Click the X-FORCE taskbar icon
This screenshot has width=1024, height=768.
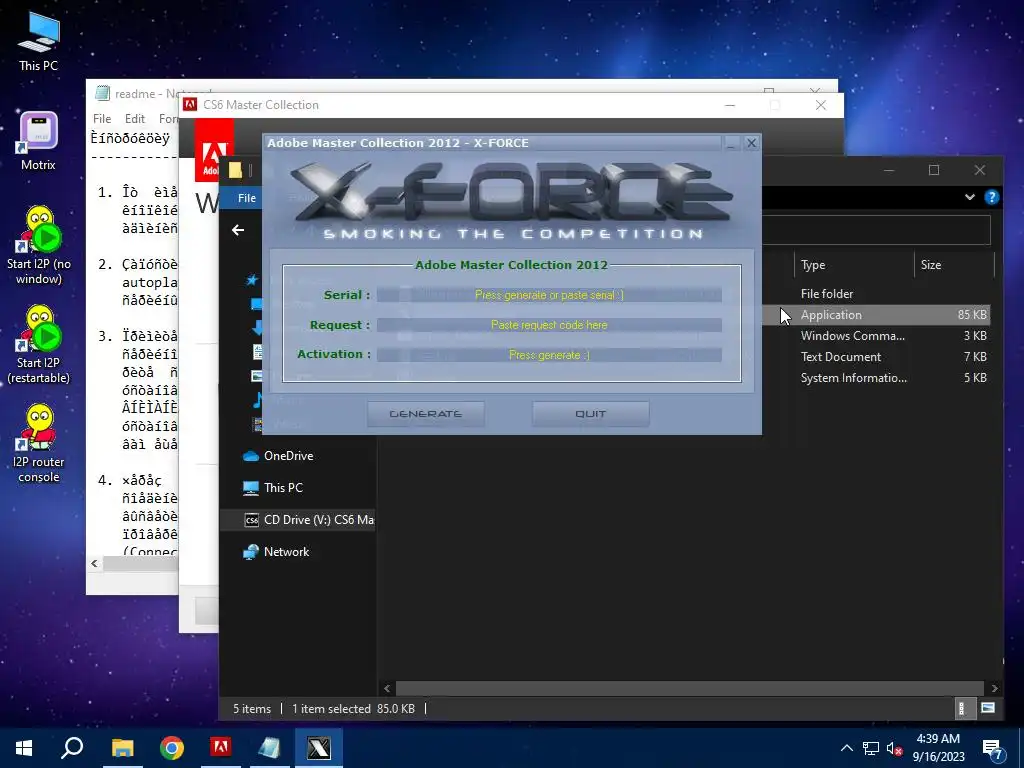[x=319, y=748]
